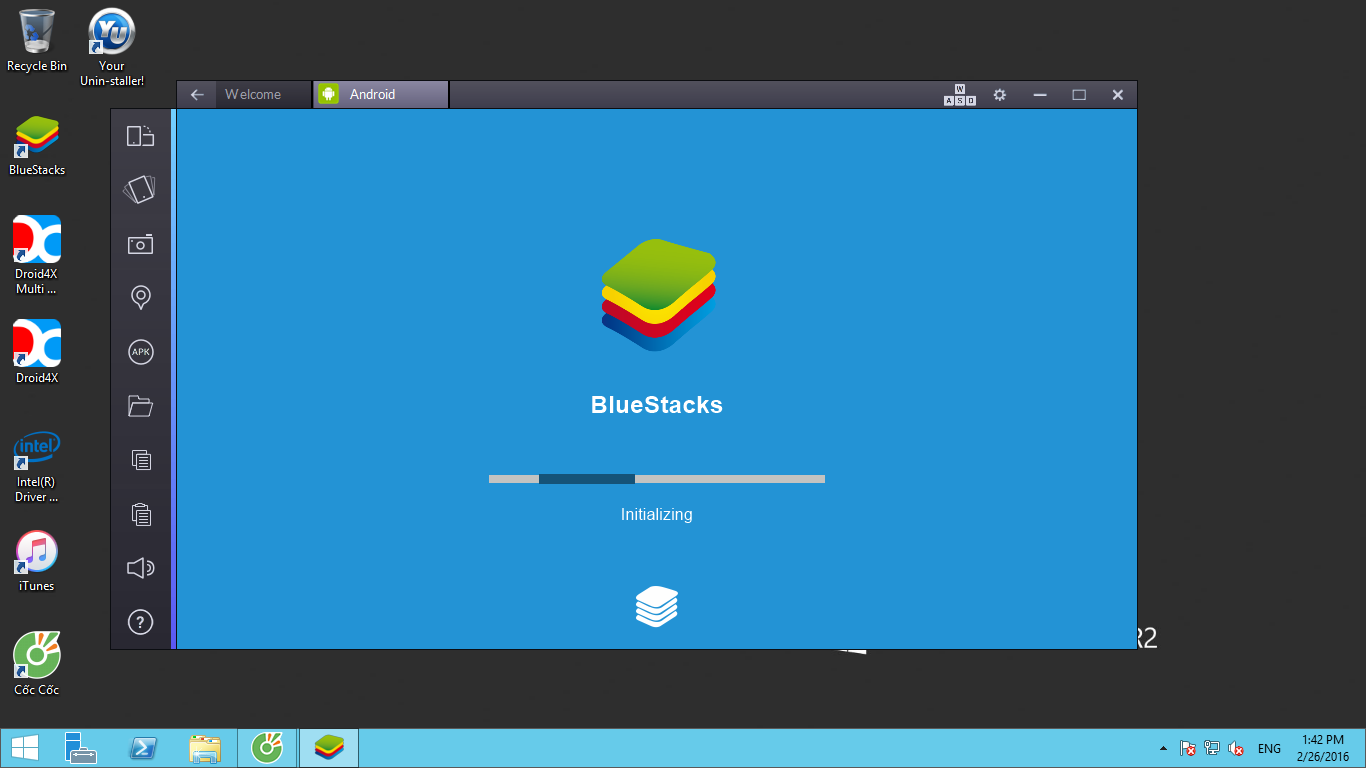Open the Windows Start button
The image size is (1366, 768).
click(24, 748)
